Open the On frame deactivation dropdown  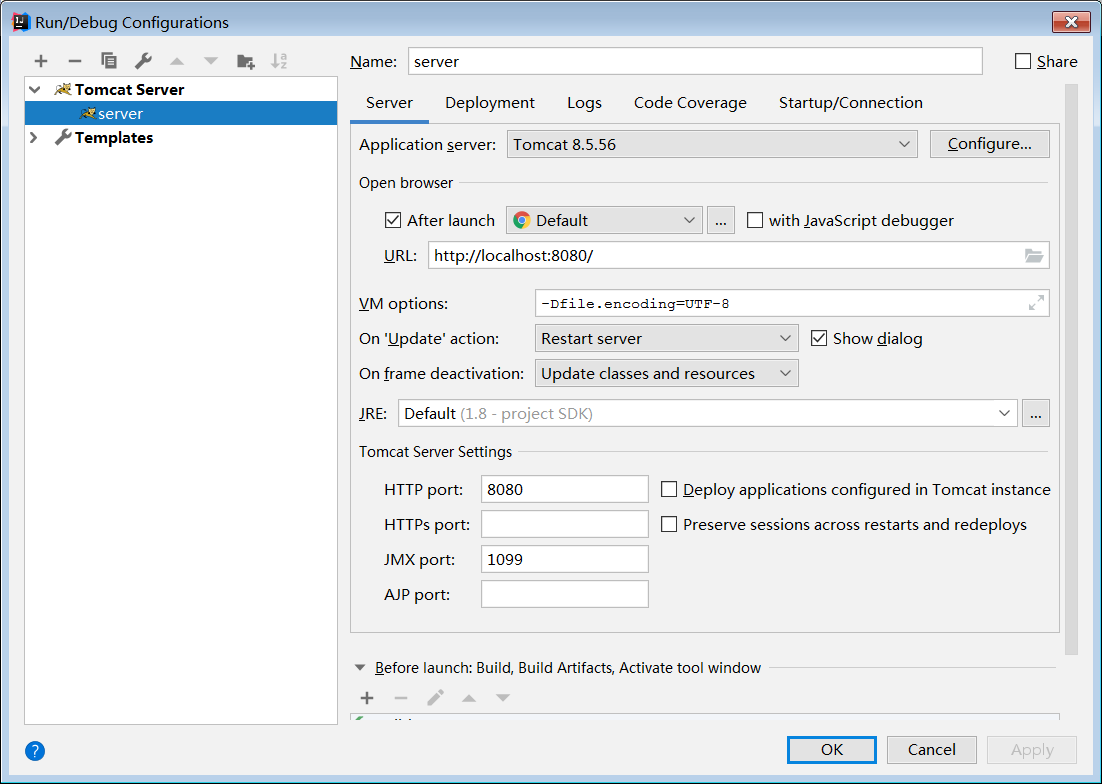[x=666, y=373]
